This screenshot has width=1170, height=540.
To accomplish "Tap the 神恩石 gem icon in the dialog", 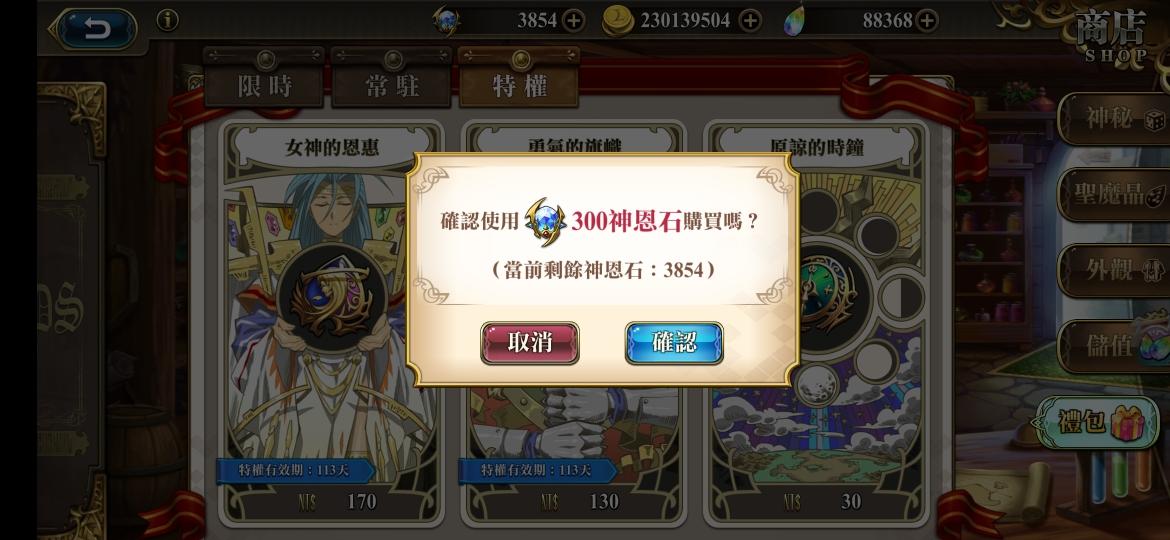I will coord(545,222).
